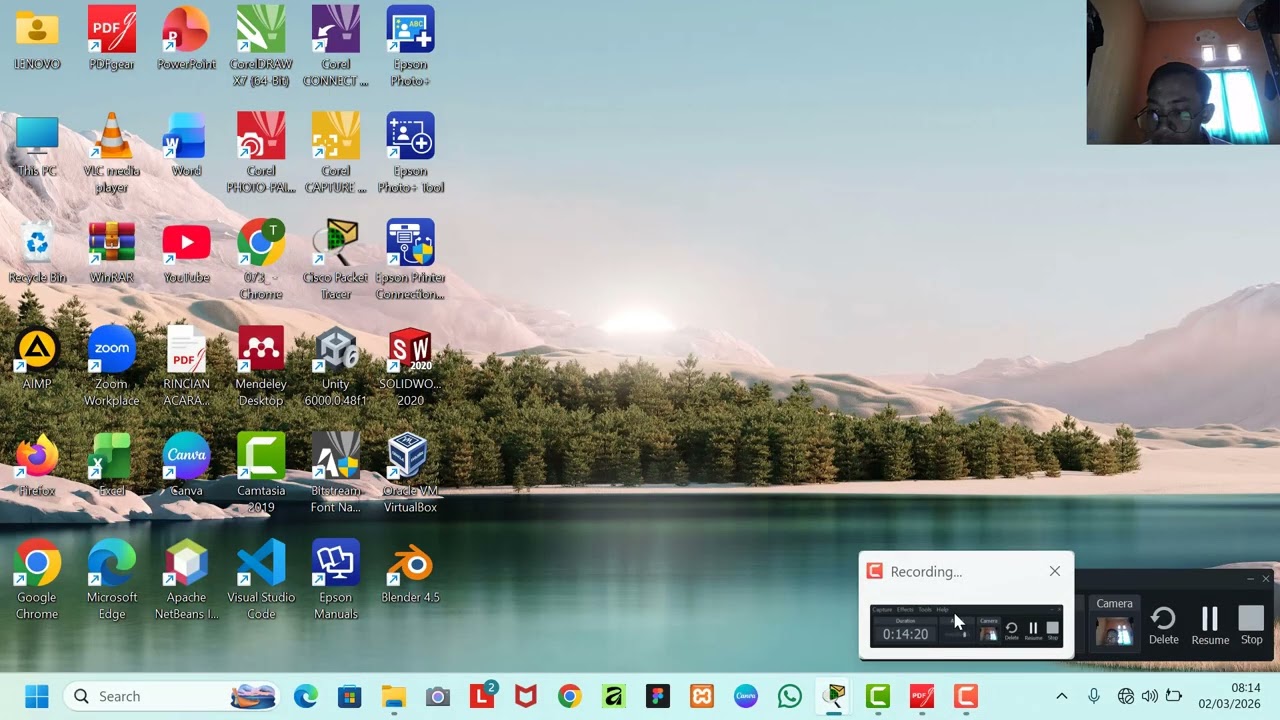
Task: Click the microphone icon in system tray
Action: pyautogui.click(x=1094, y=696)
